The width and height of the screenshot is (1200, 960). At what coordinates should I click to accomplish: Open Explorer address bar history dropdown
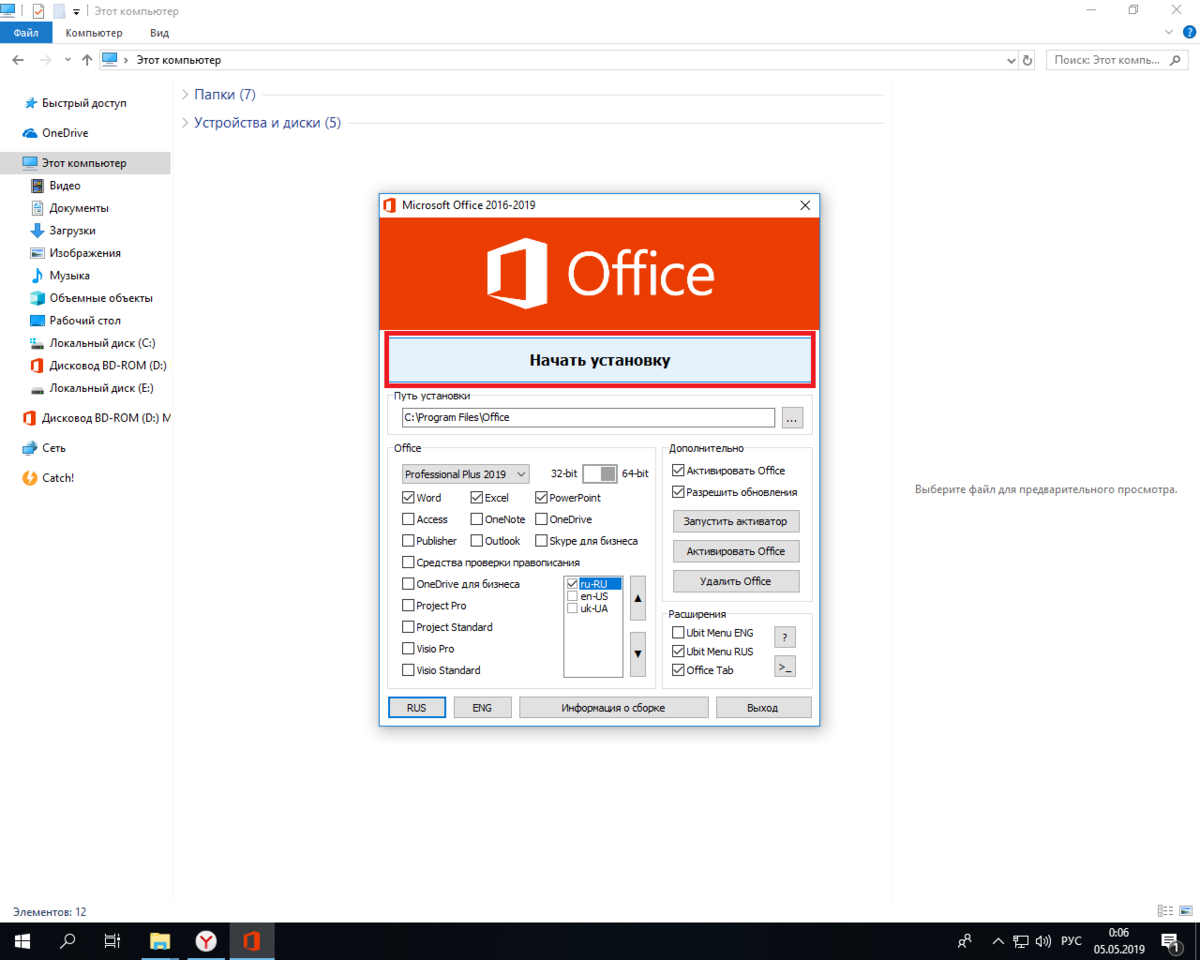[x=1010, y=60]
